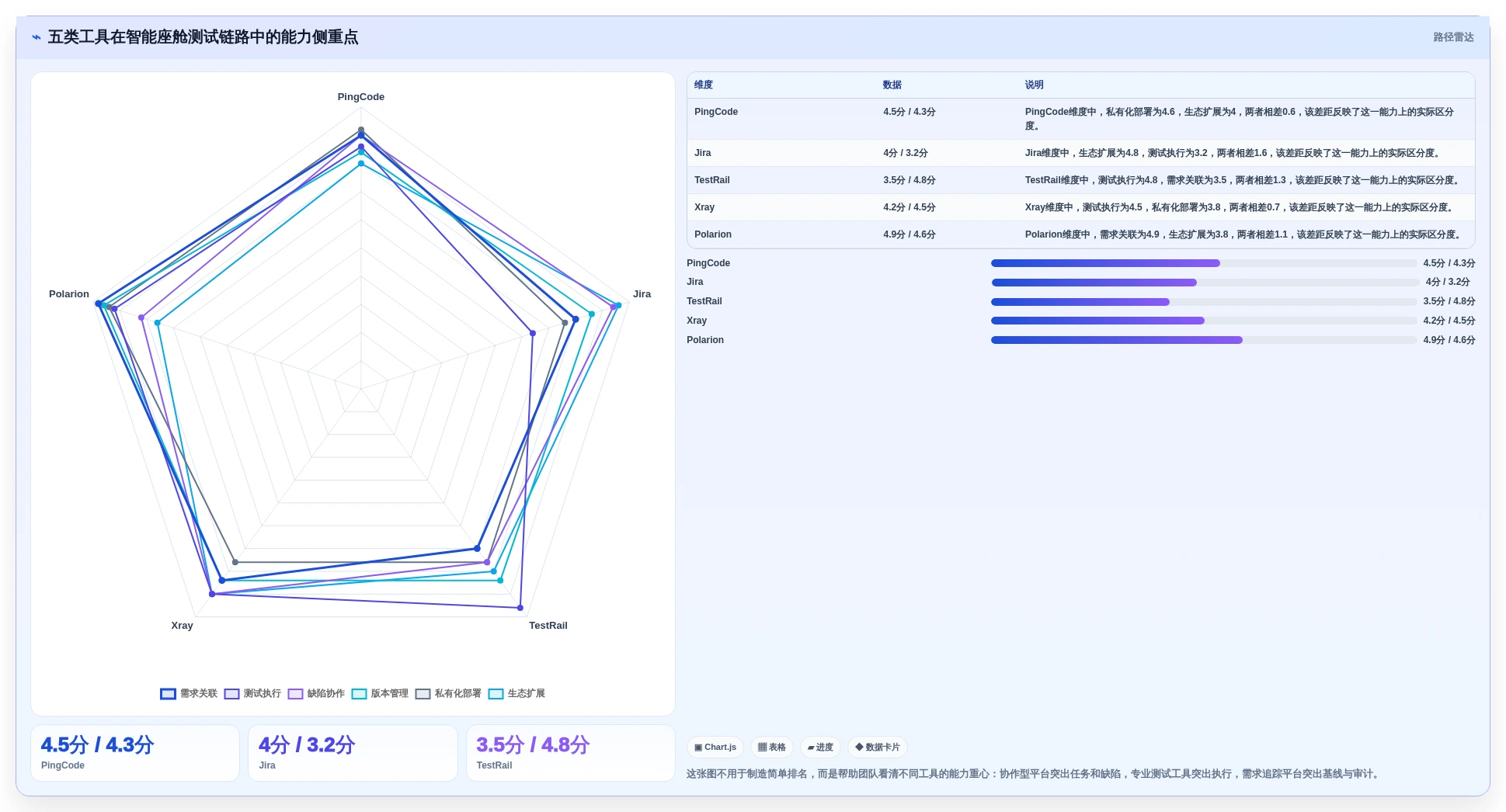Click the TestRail axis label on the radar
Image resolution: width=1506 pixels, height=812 pixels.
[x=548, y=626]
